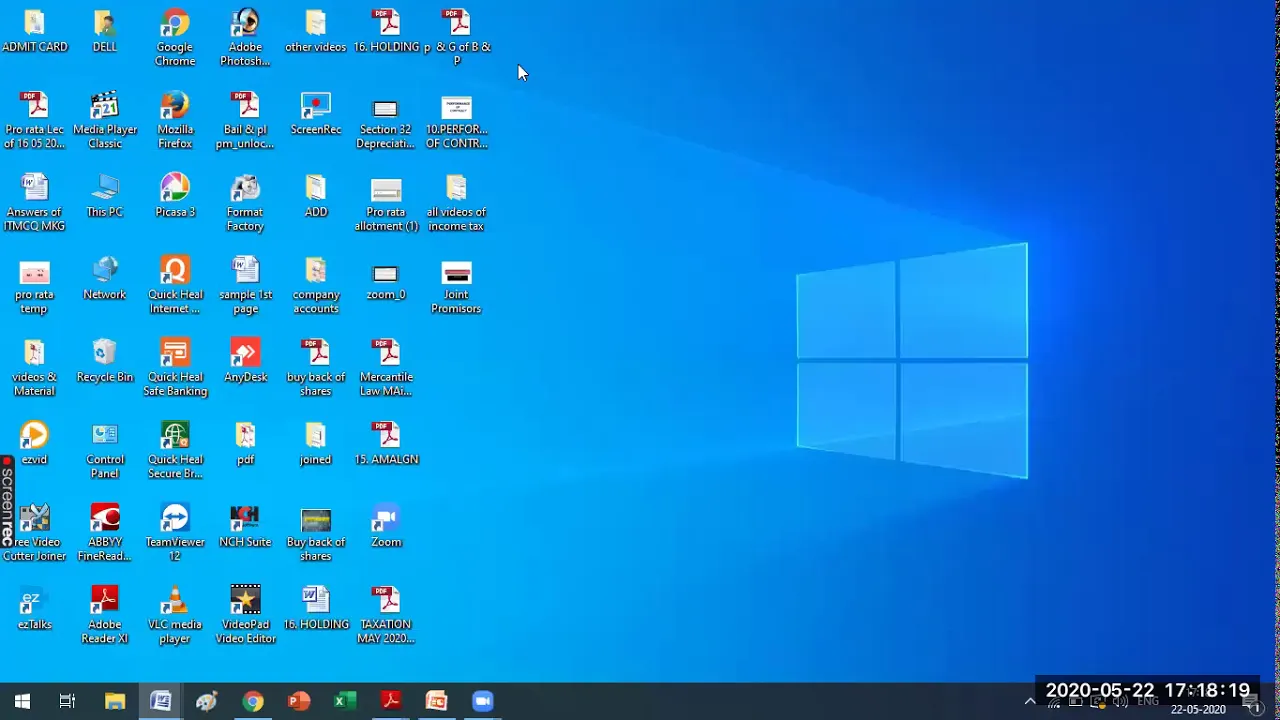Launch VideoPad Video Editor
This screenshot has height=720, width=1280.
[x=245, y=616]
